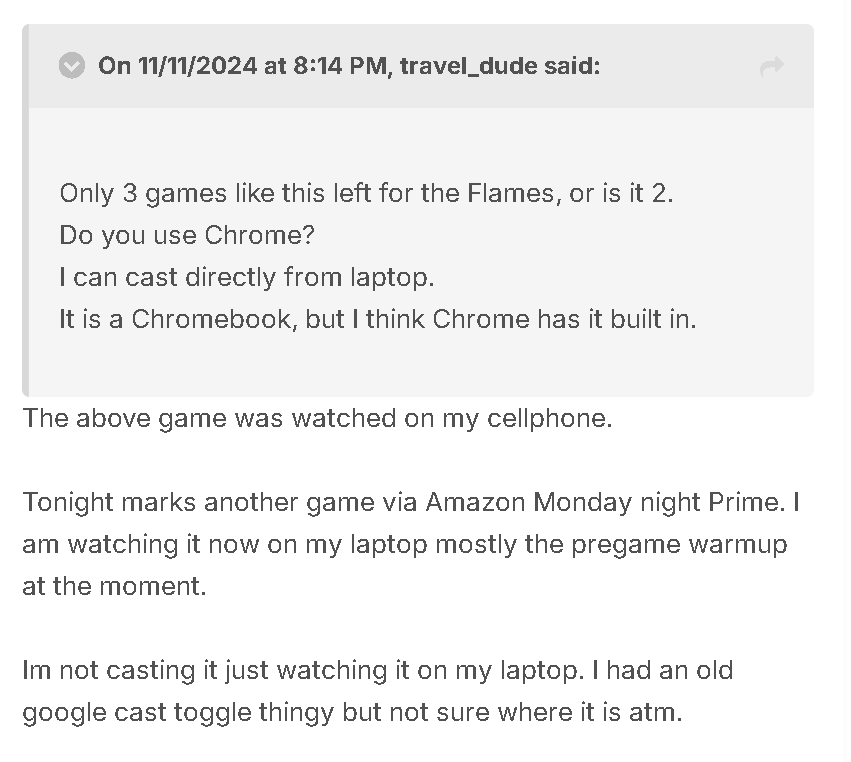
Task: Click the line starting "It is a Chromebook"
Action: (x=378, y=319)
